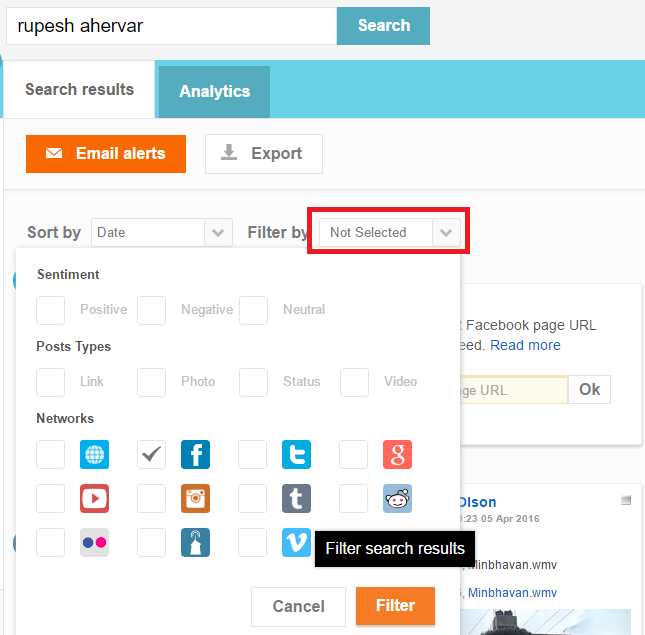Click the envelope icon on Email alerts

(x=54, y=153)
